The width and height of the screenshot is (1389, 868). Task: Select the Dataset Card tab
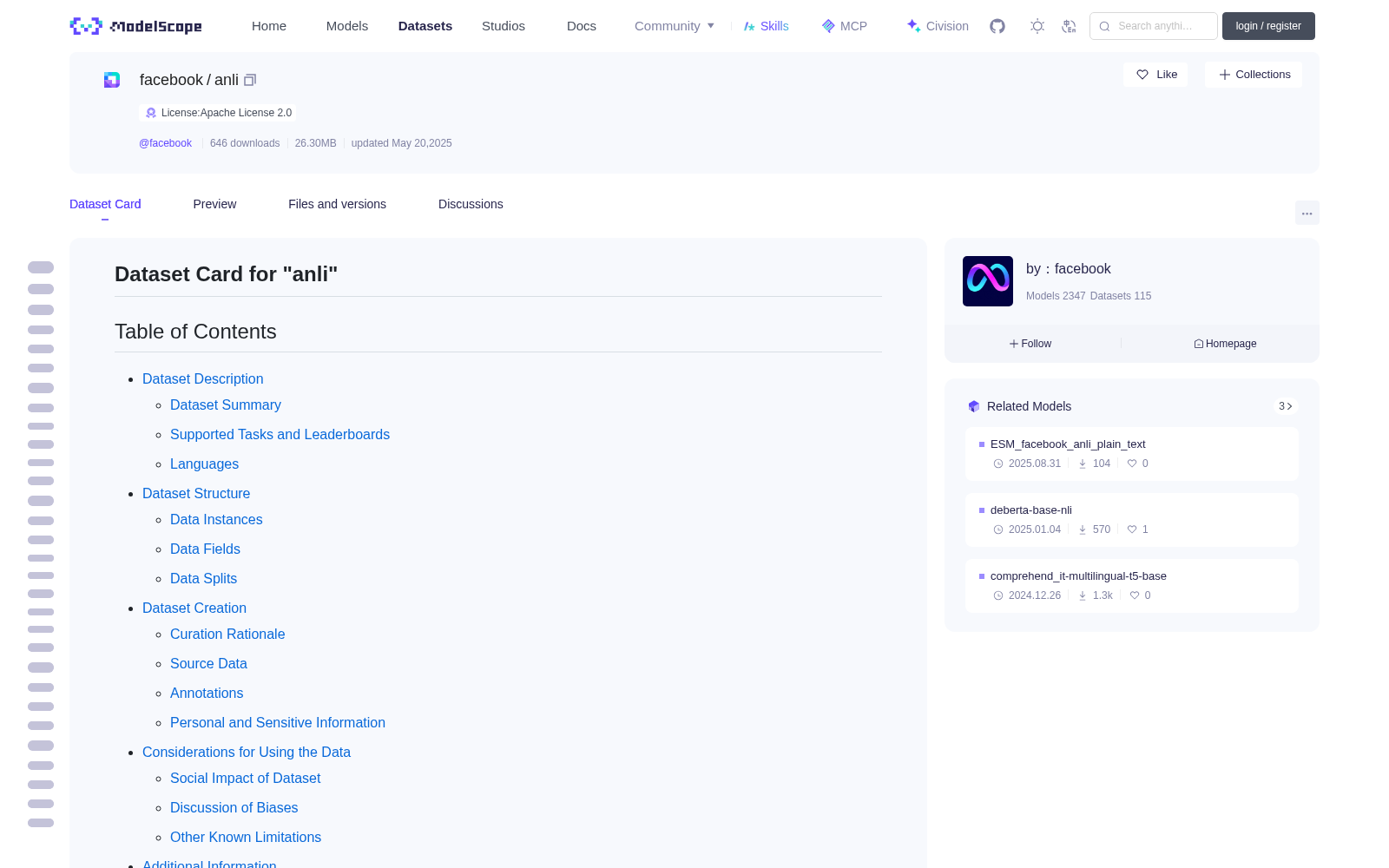coord(105,204)
